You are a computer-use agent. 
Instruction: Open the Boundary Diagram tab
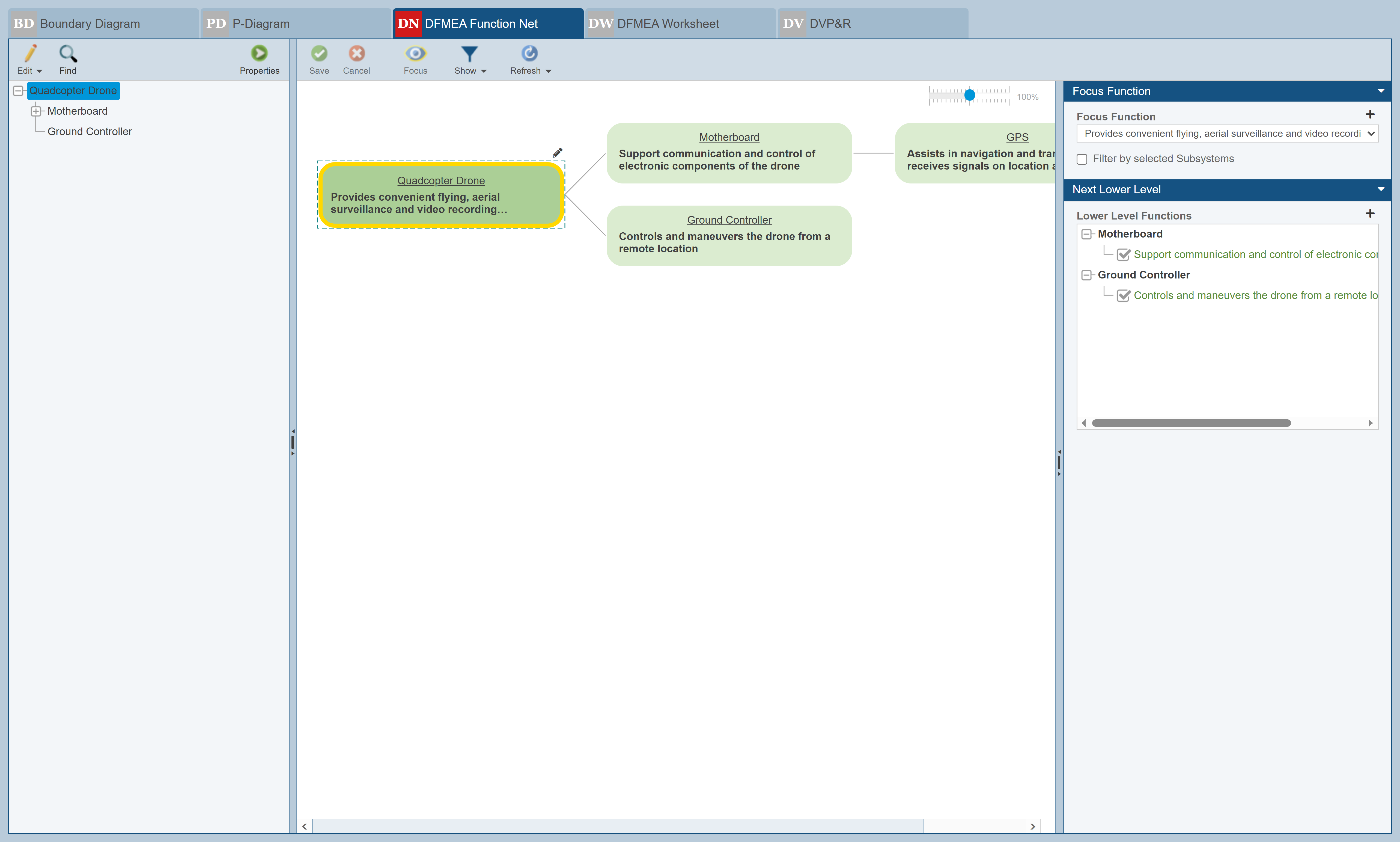point(90,24)
